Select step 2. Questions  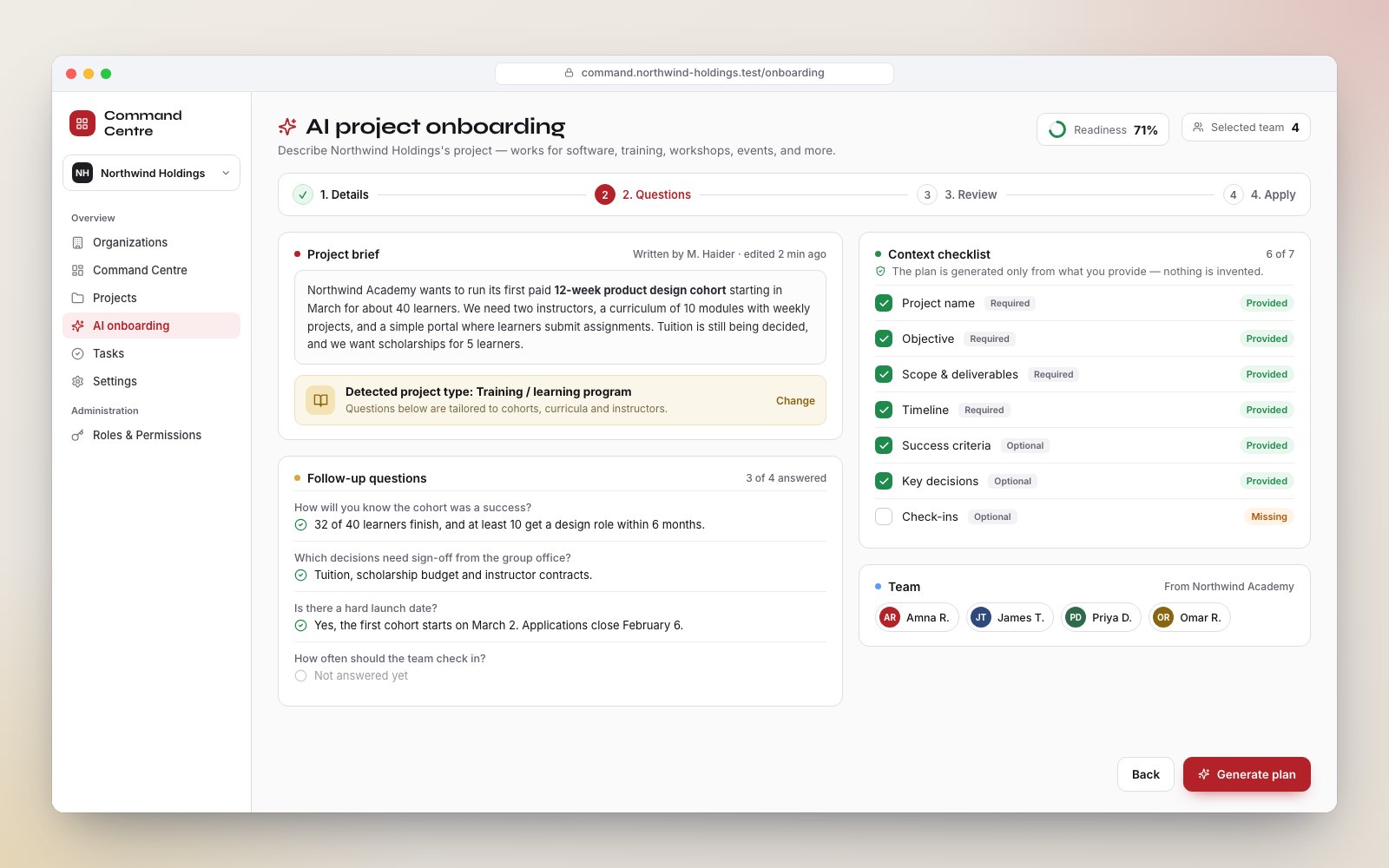pyautogui.click(x=643, y=194)
